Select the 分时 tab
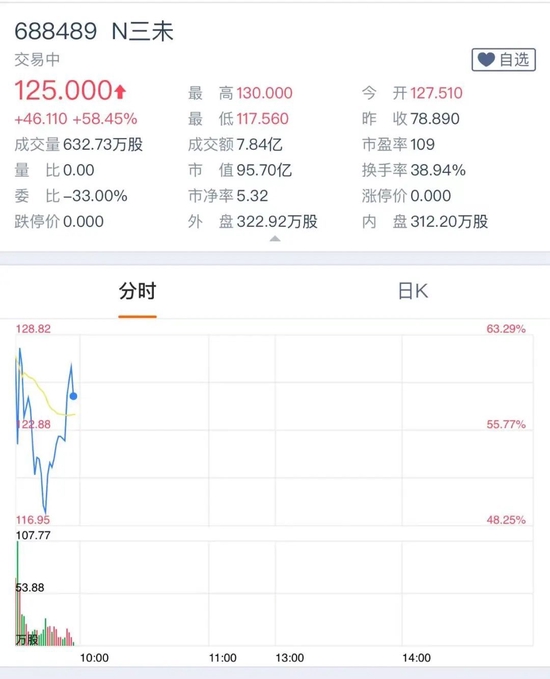Viewport: 550px width, 679px height. coord(137,291)
